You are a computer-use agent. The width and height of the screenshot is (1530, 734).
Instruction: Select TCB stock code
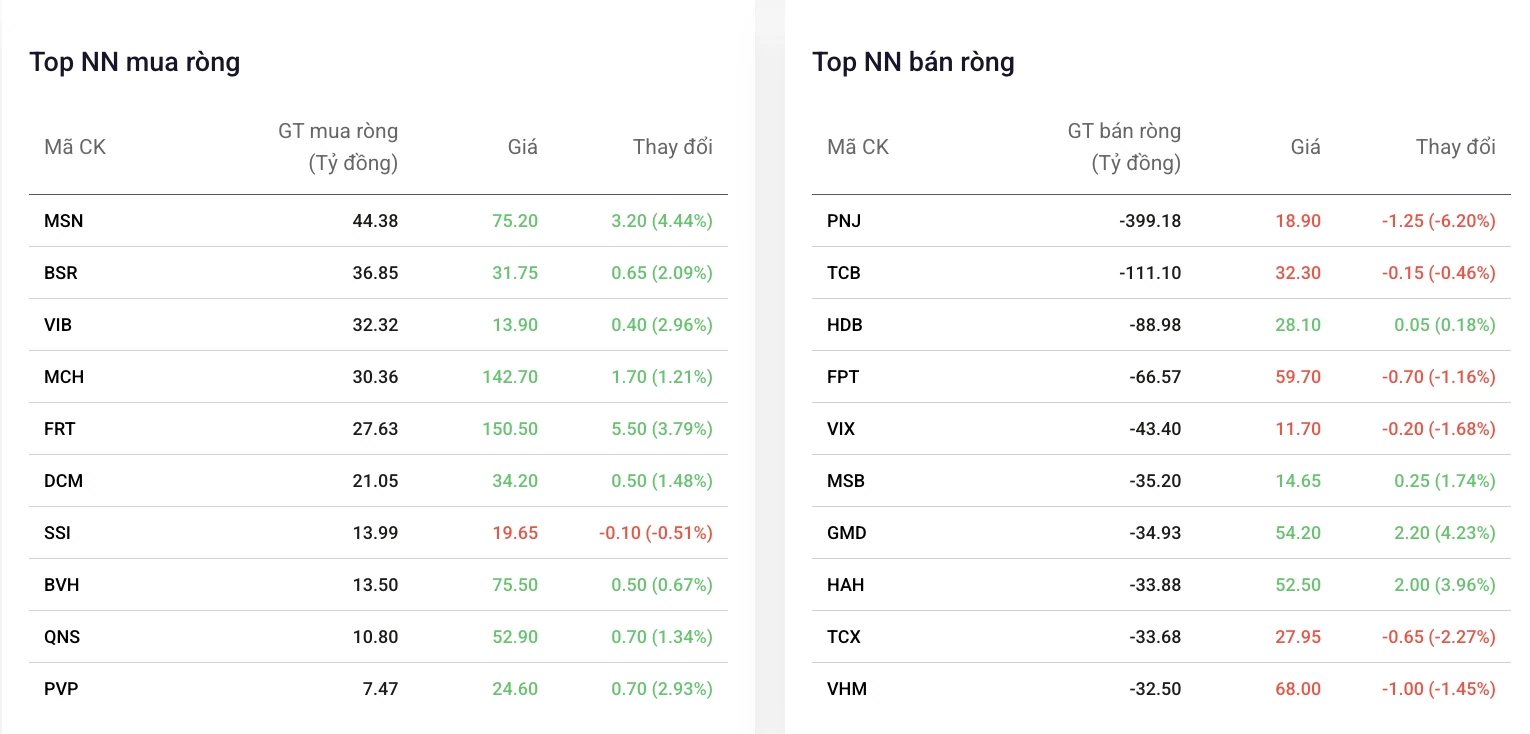(x=844, y=273)
